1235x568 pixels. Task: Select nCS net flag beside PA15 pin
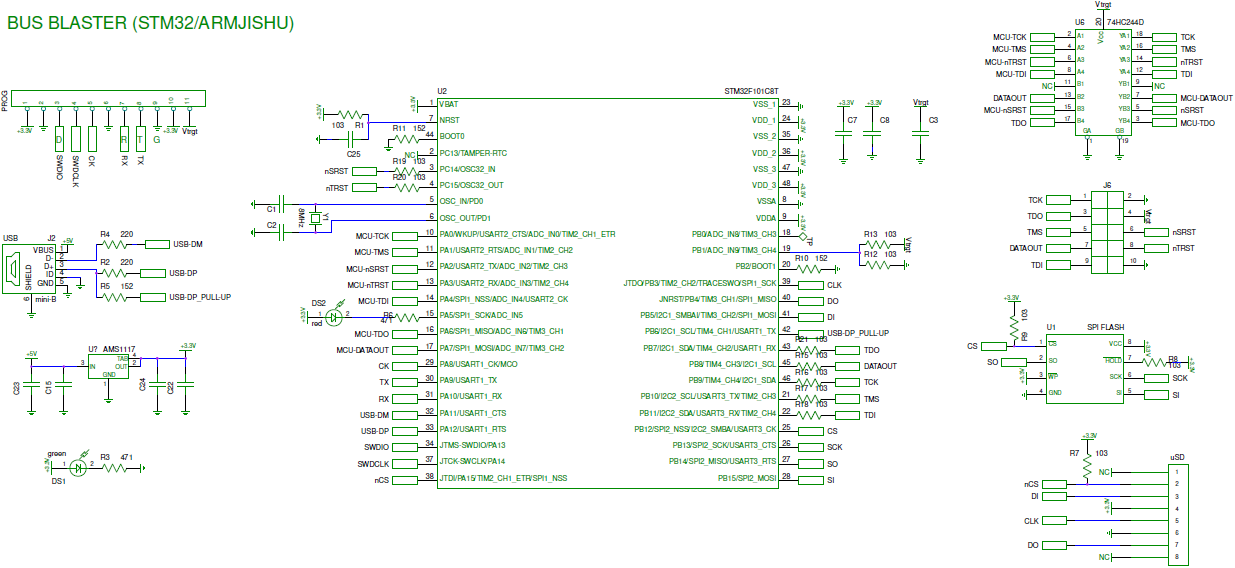click(403, 480)
